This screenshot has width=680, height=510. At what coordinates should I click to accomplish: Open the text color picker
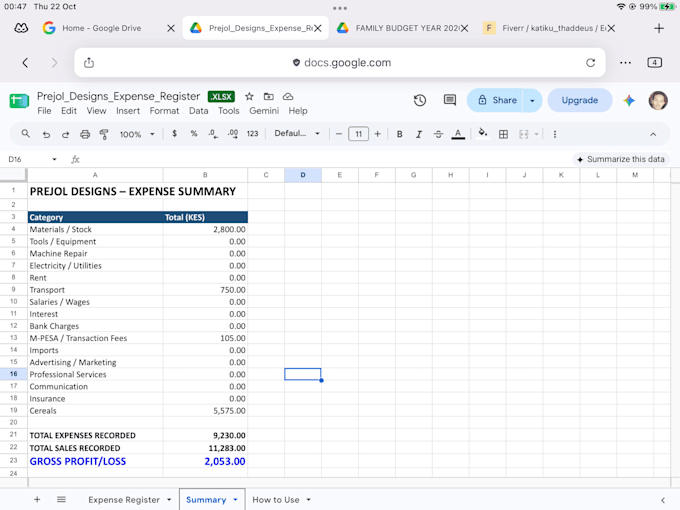(x=458, y=134)
